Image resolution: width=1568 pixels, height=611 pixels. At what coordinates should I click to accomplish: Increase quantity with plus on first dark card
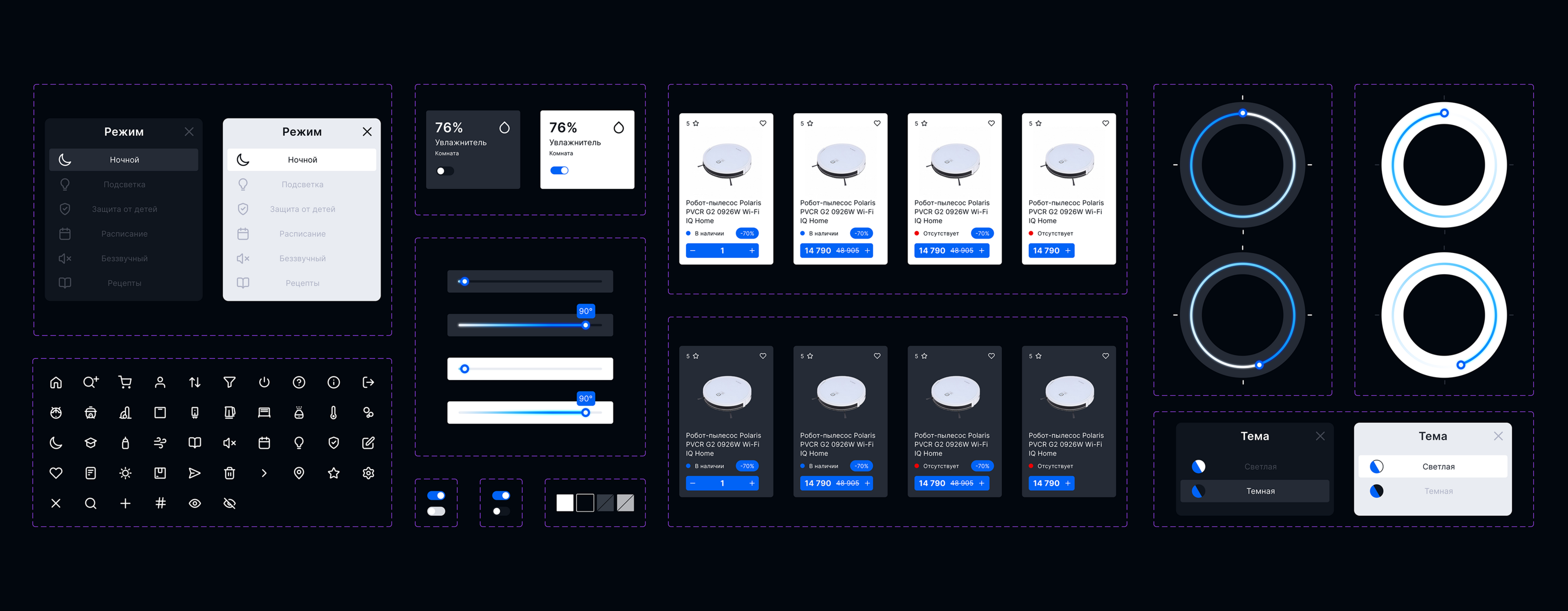(x=752, y=483)
